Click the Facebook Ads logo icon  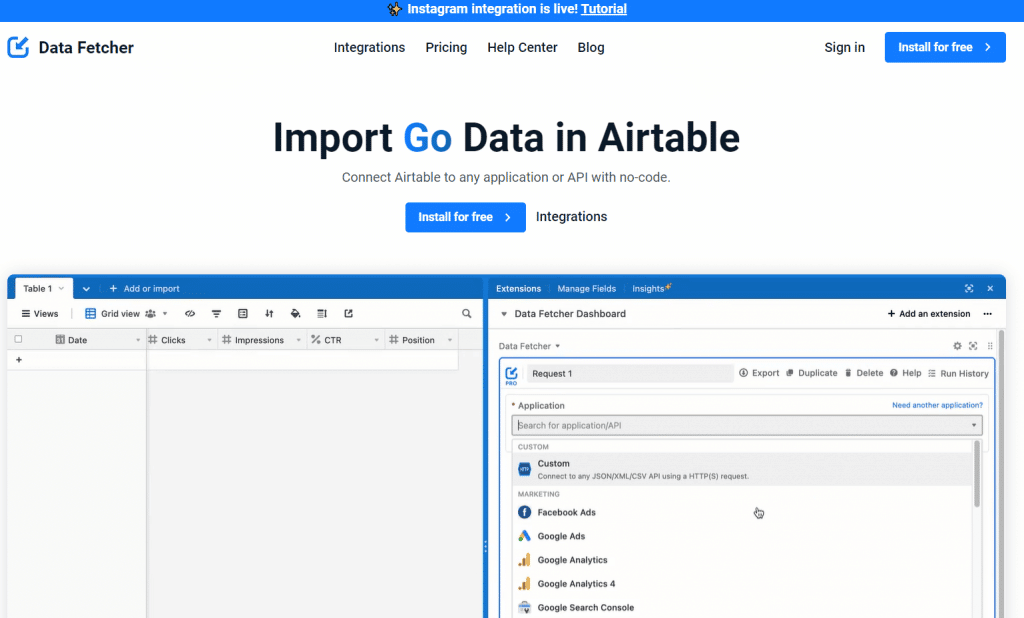coord(524,512)
